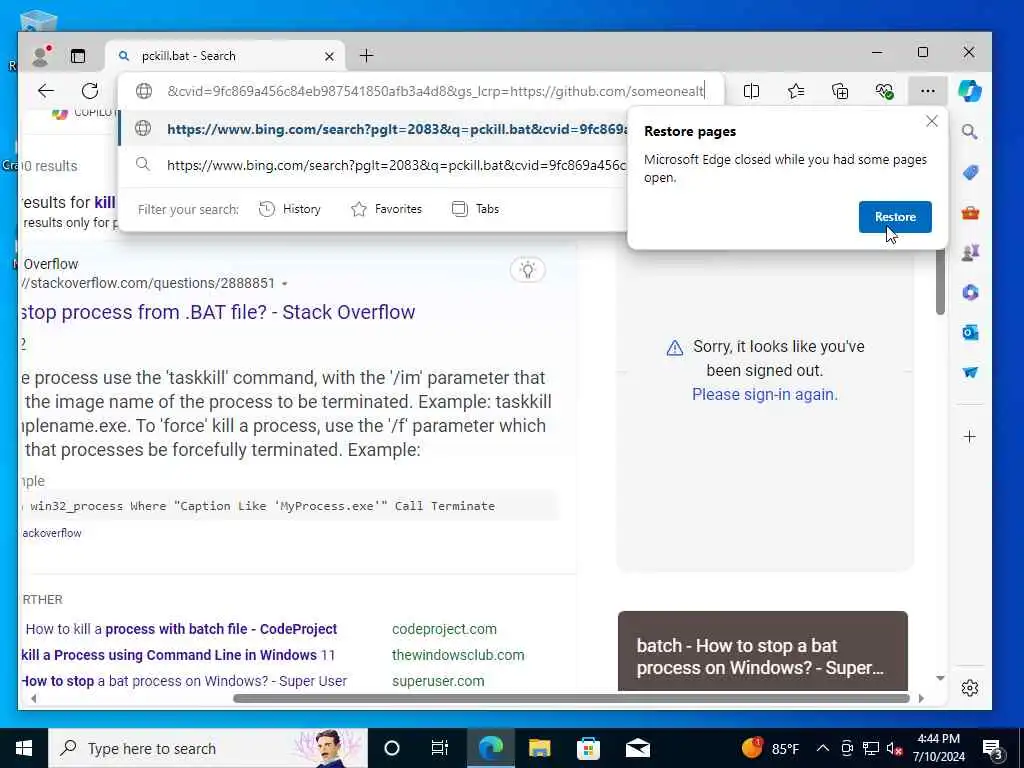Open Copilot icon in top-right corner
1024x768 pixels.
coord(969,91)
